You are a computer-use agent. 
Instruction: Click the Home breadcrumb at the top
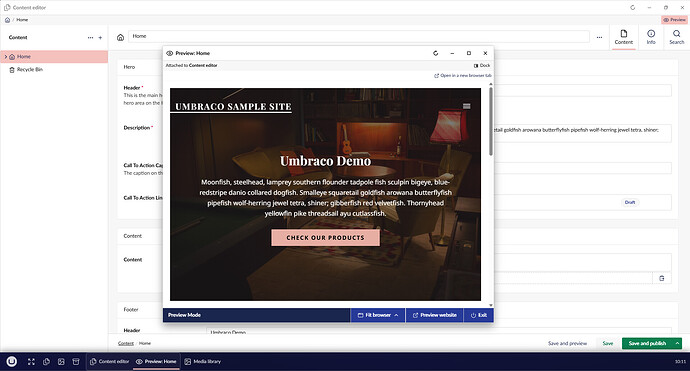22,20
